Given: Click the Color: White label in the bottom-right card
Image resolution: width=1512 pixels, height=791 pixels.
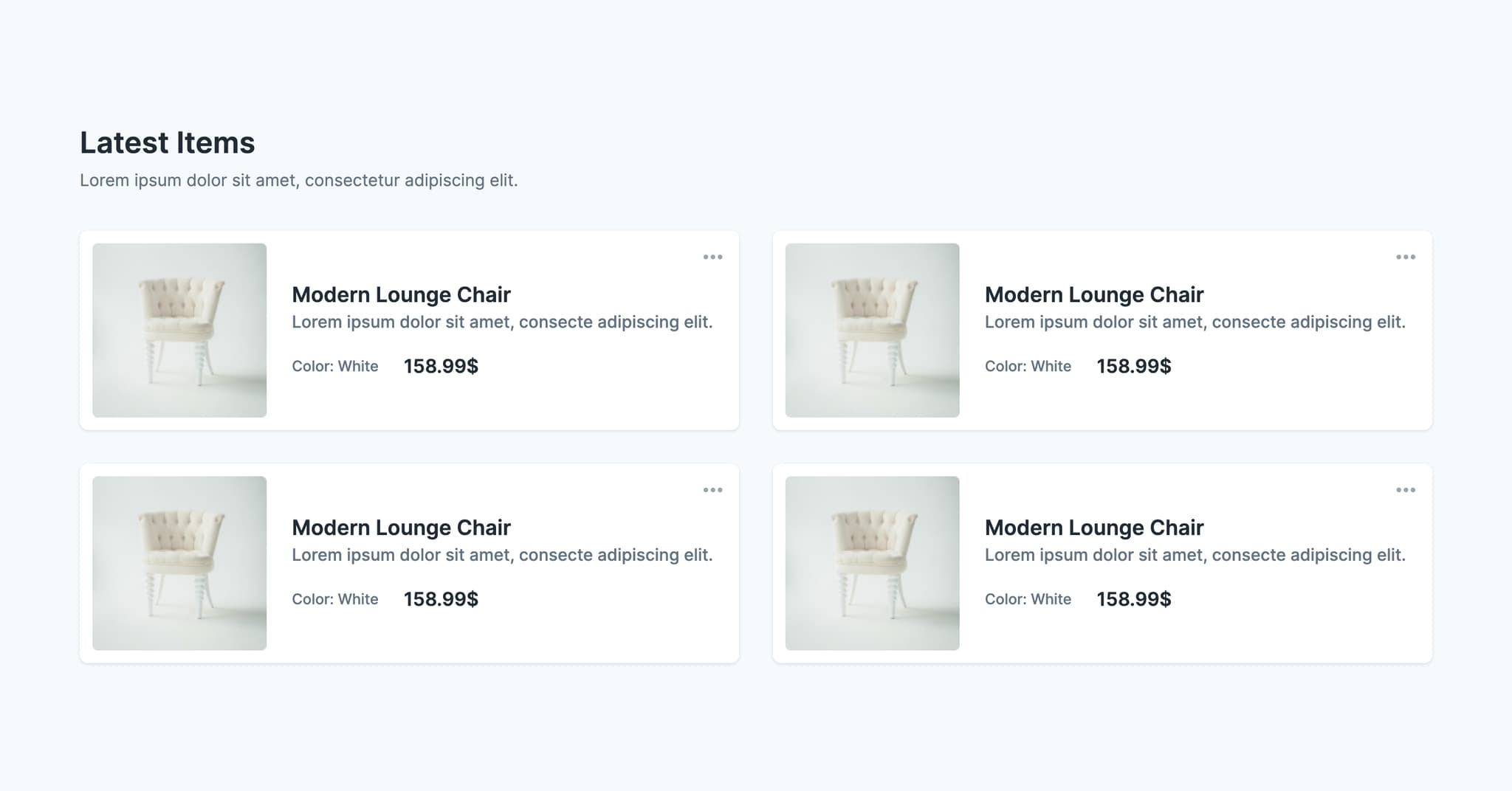Looking at the screenshot, I should [x=1028, y=599].
